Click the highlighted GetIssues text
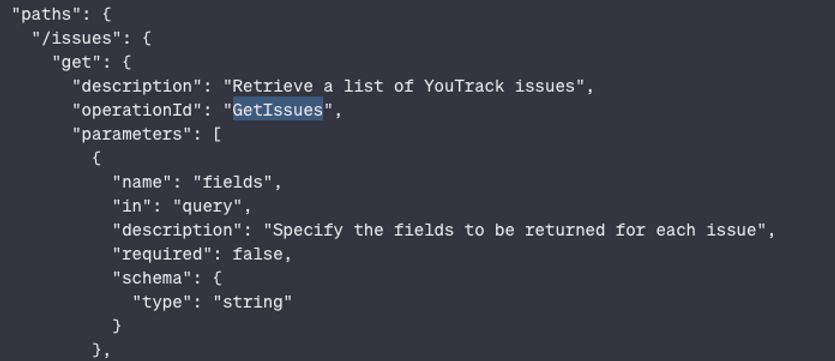 click(x=278, y=110)
